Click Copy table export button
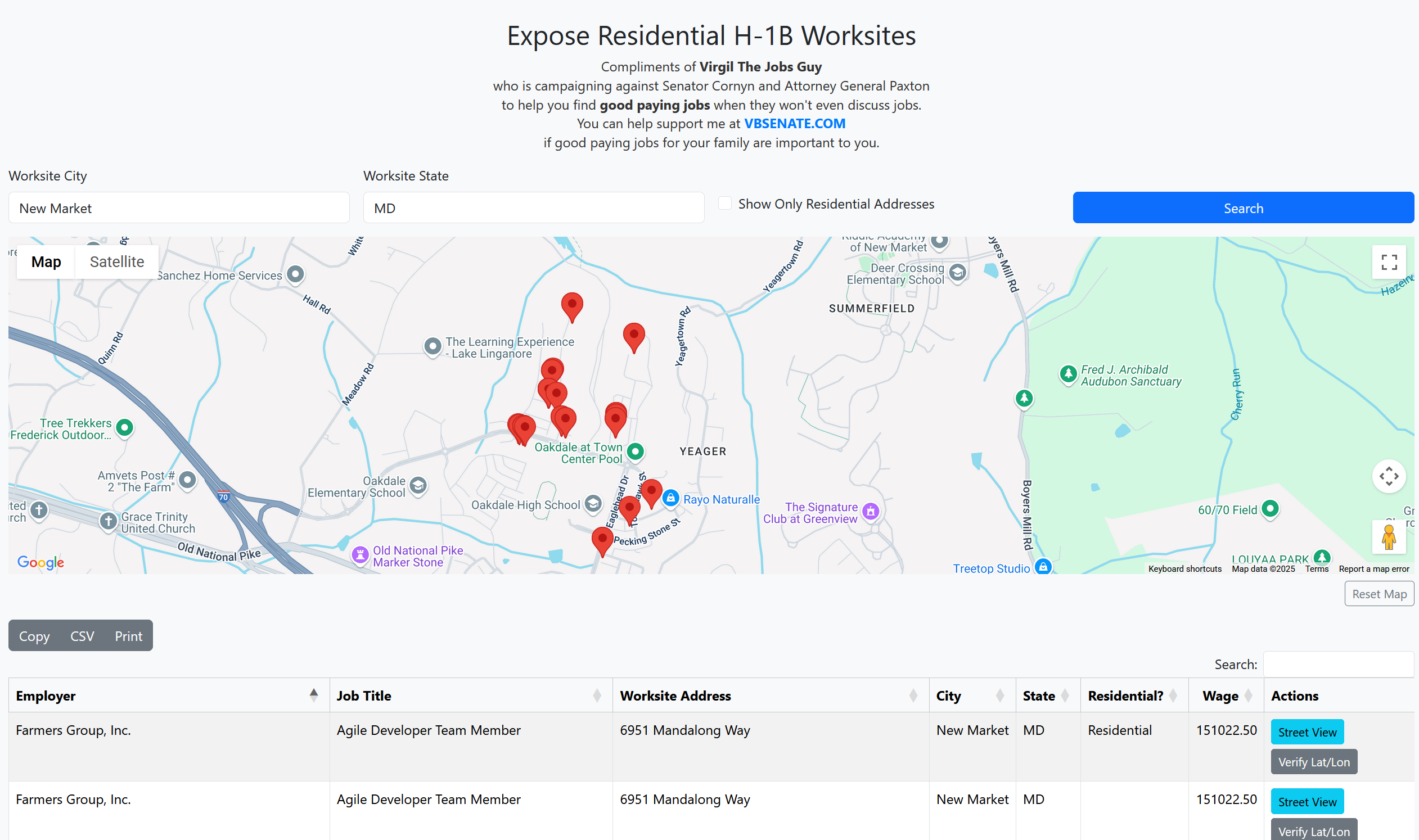 (34, 636)
